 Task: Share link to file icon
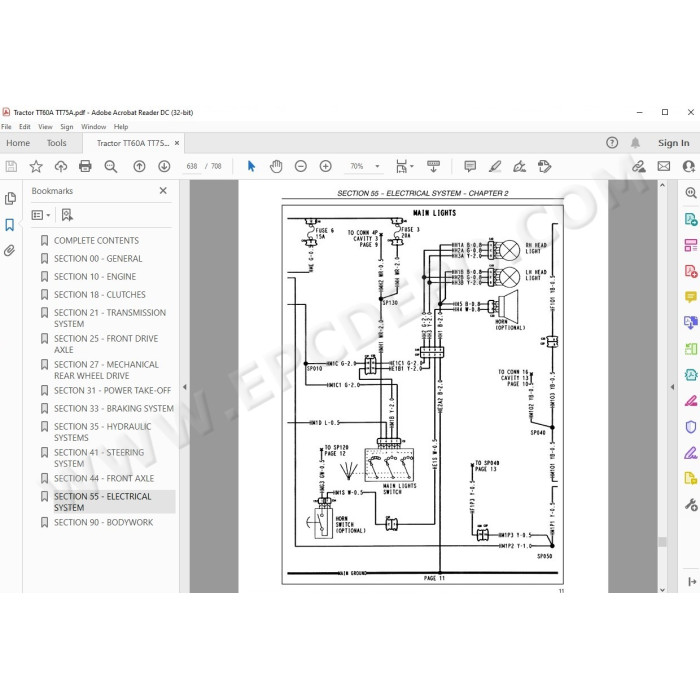point(639,167)
